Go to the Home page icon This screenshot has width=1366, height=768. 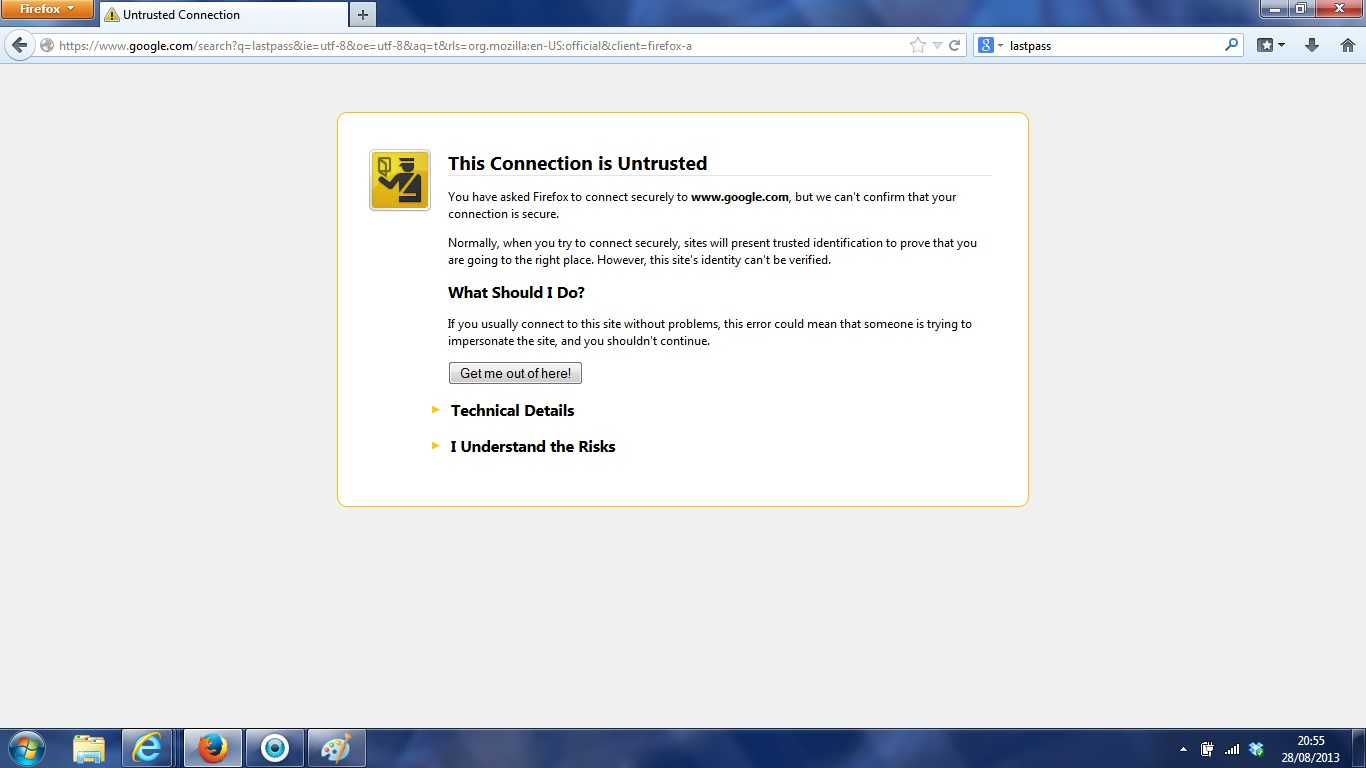click(x=1347, y=45)
